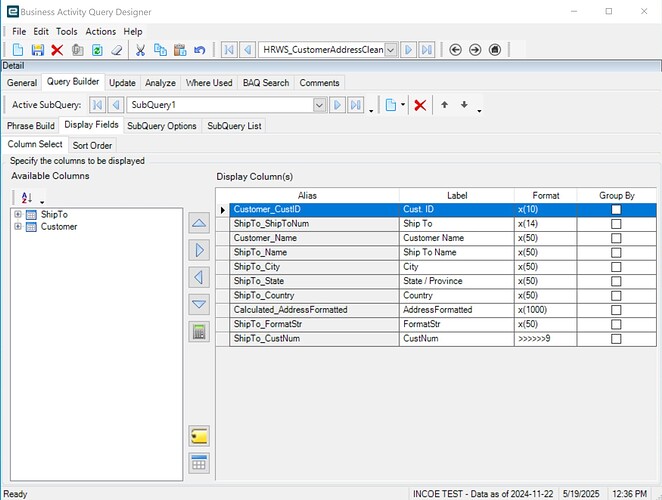The image size is (662, 500).
Task: Switch to the Phrase Build tab
Action: tap(31, 126)
